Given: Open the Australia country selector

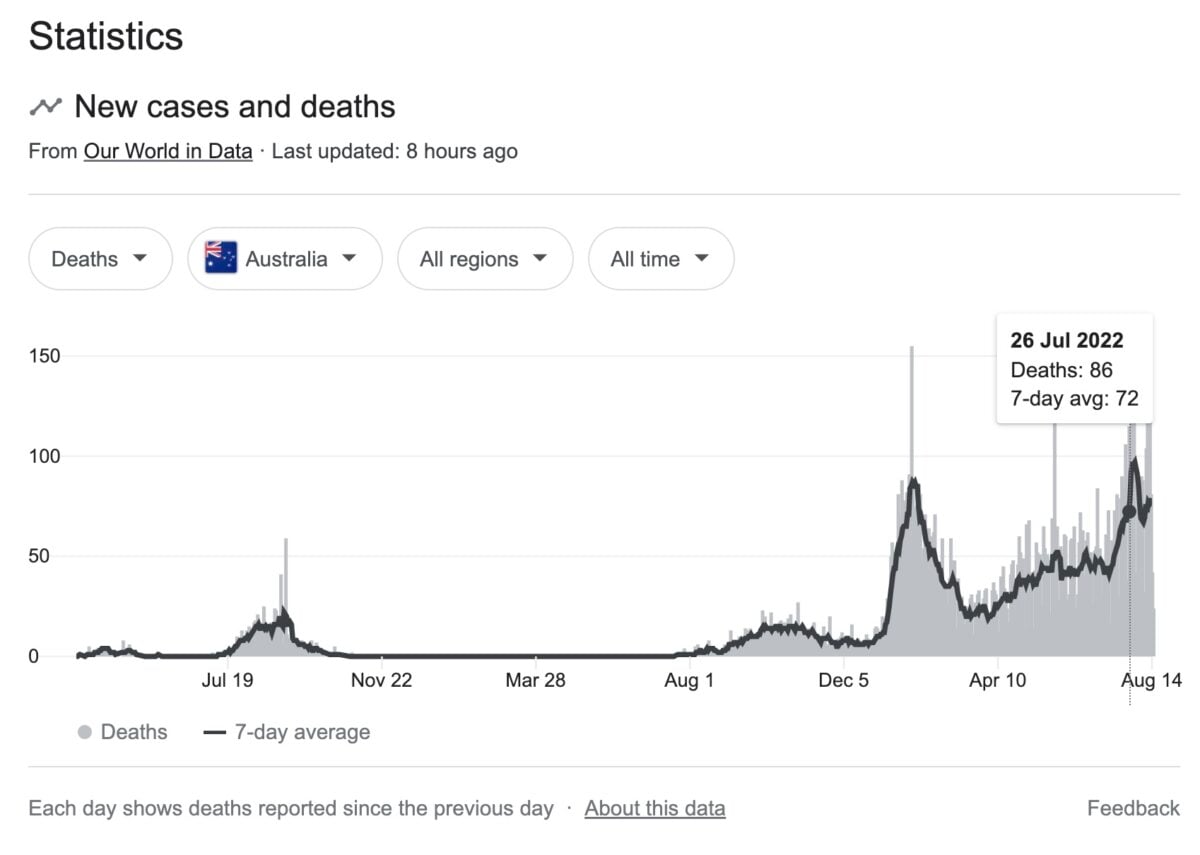Looking at the screenshot, I should 284,258.
